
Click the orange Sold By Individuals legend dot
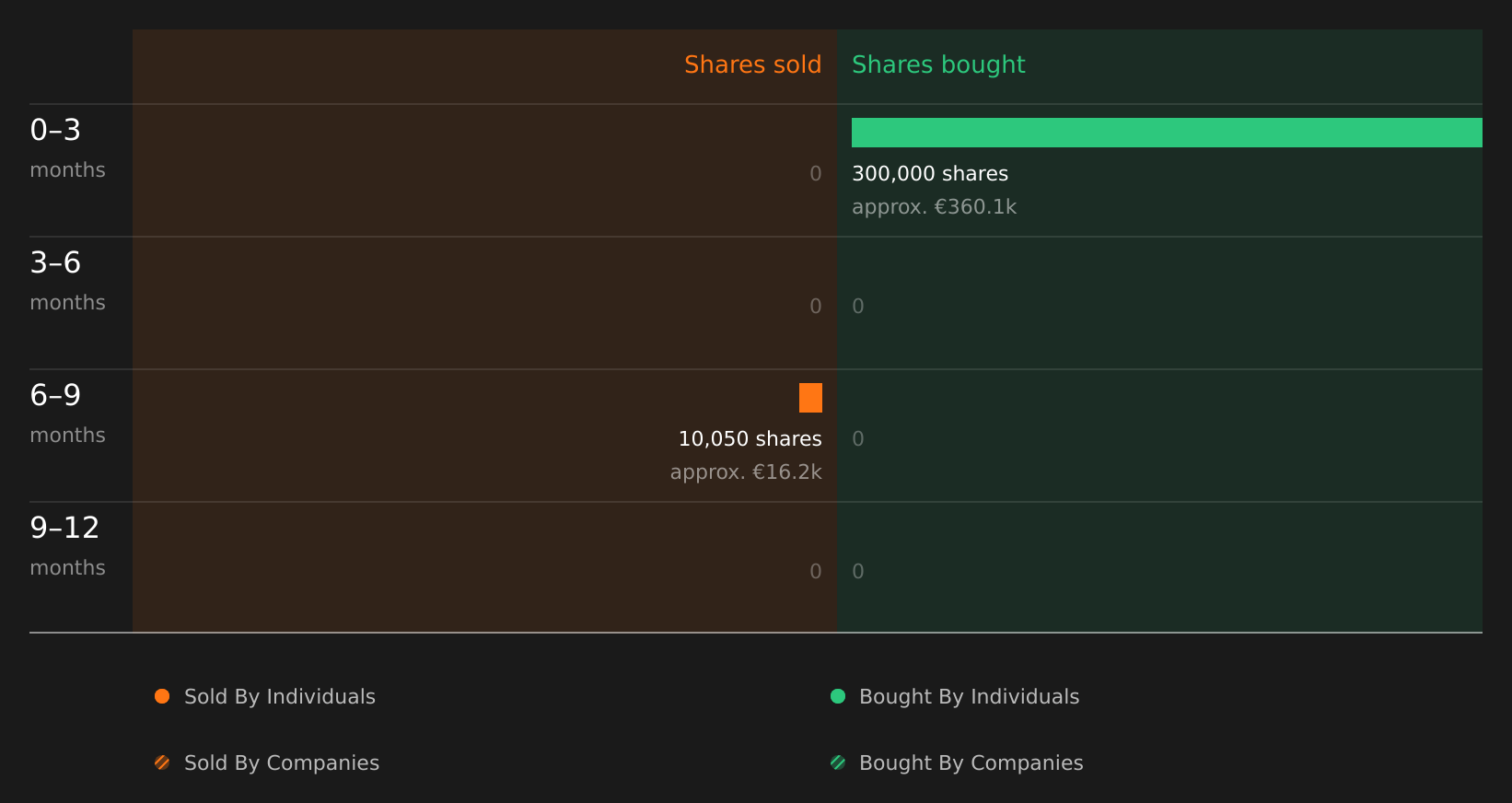point(162,696)
